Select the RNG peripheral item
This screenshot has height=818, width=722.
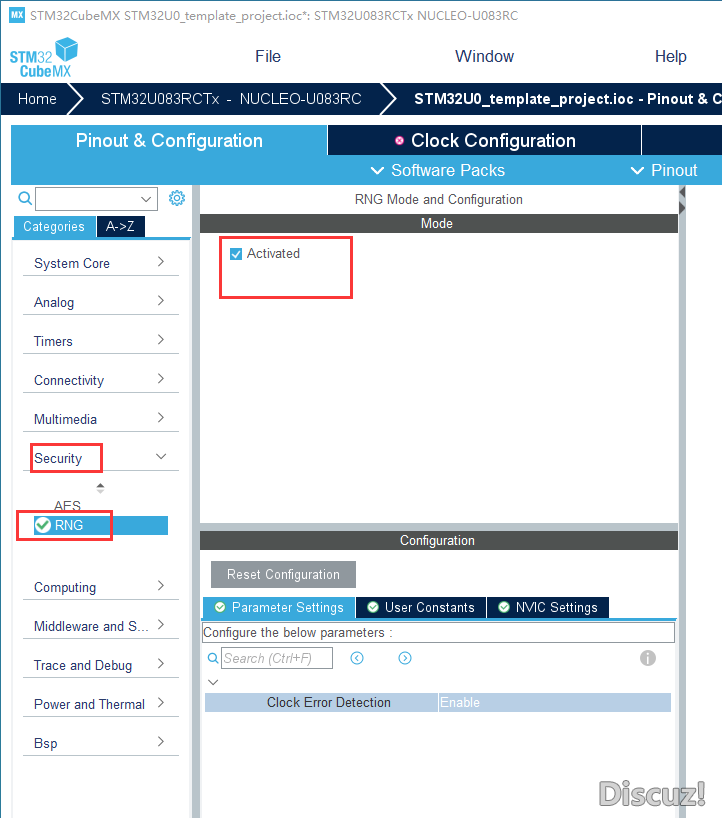pyautogui.click(x=101, y=525)
